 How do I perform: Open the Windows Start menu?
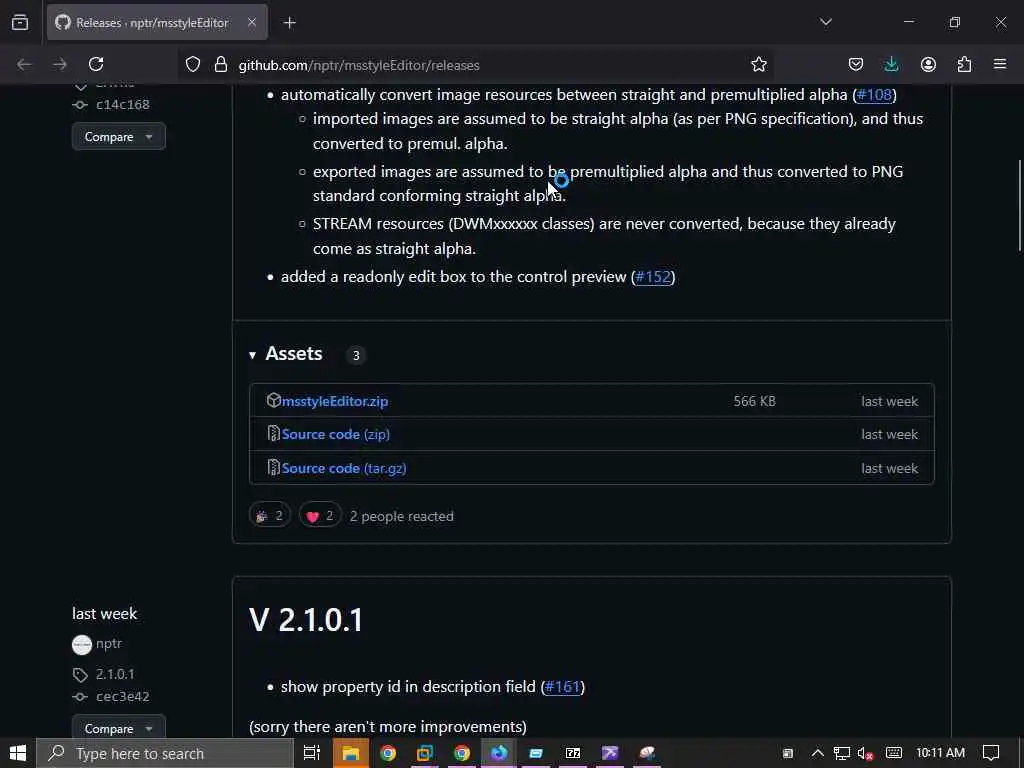[x=18, y=753]
